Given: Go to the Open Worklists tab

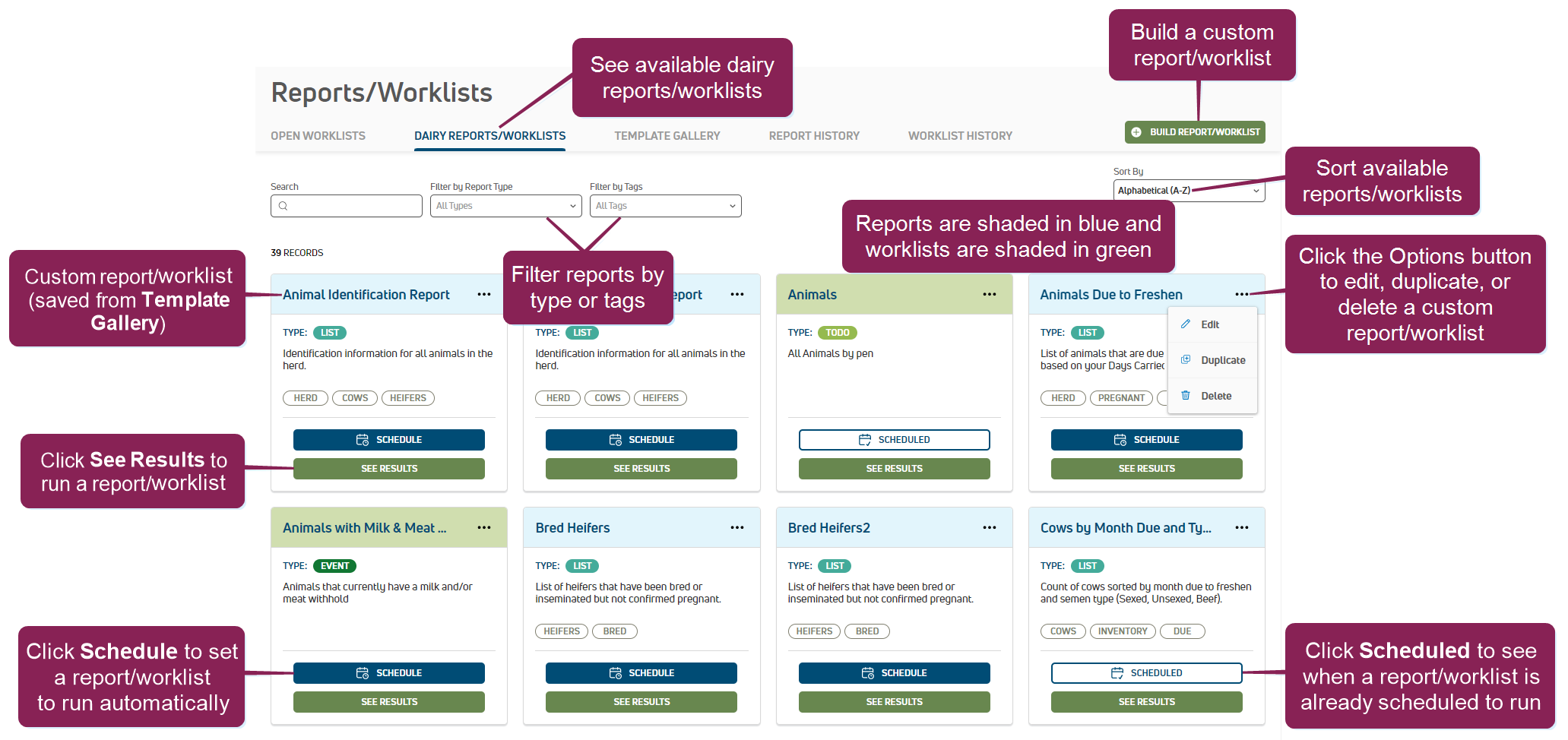Looking at the screenshot, I should (318, 136).
